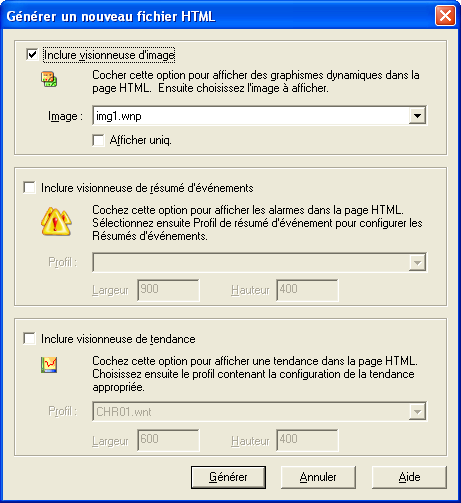Click the trend Largeur field showing 600
Screen dimensions: 461x503
pos(168,440)
